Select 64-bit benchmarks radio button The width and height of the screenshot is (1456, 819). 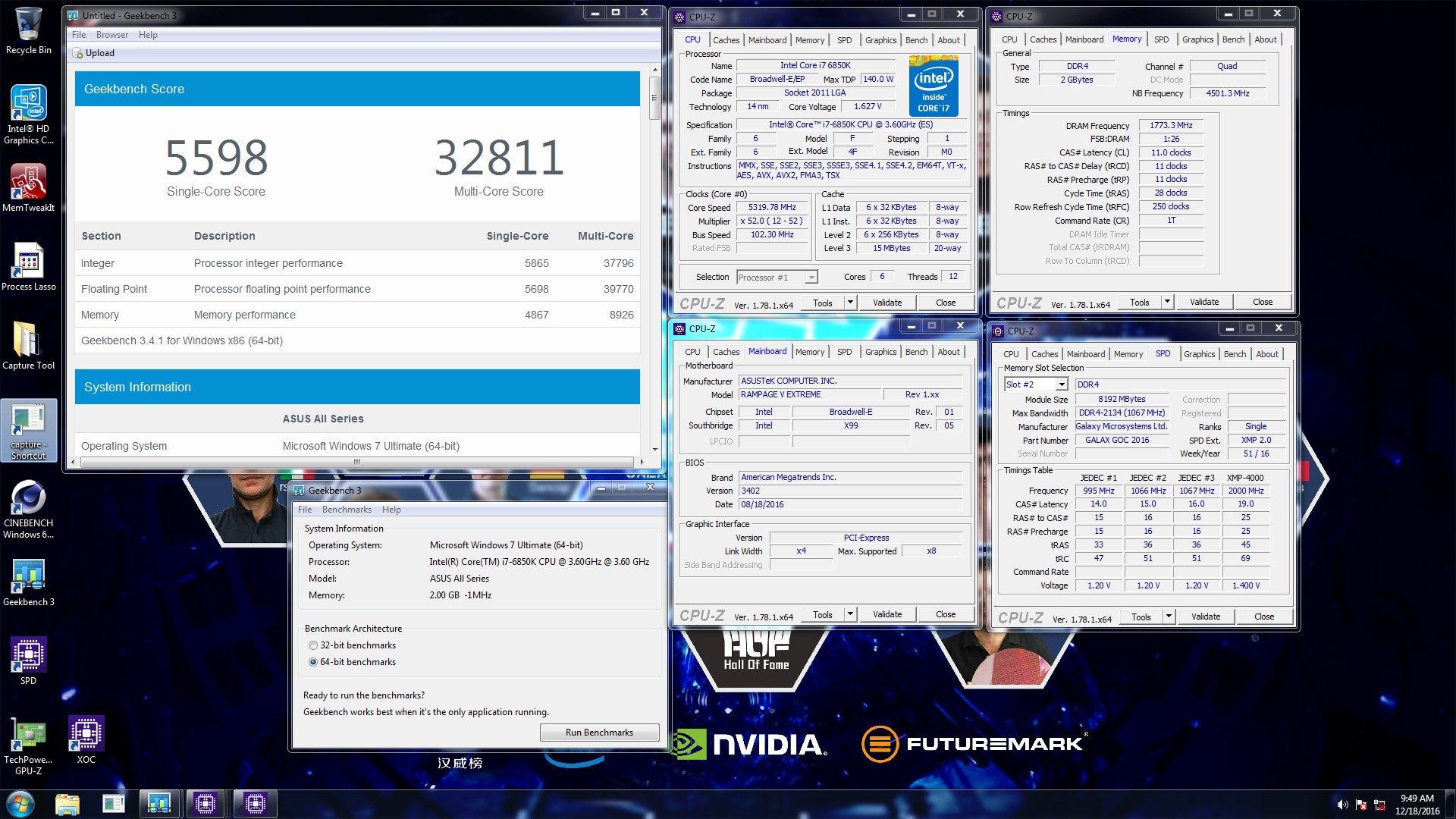pyautogui.click(x=313, y=662)
